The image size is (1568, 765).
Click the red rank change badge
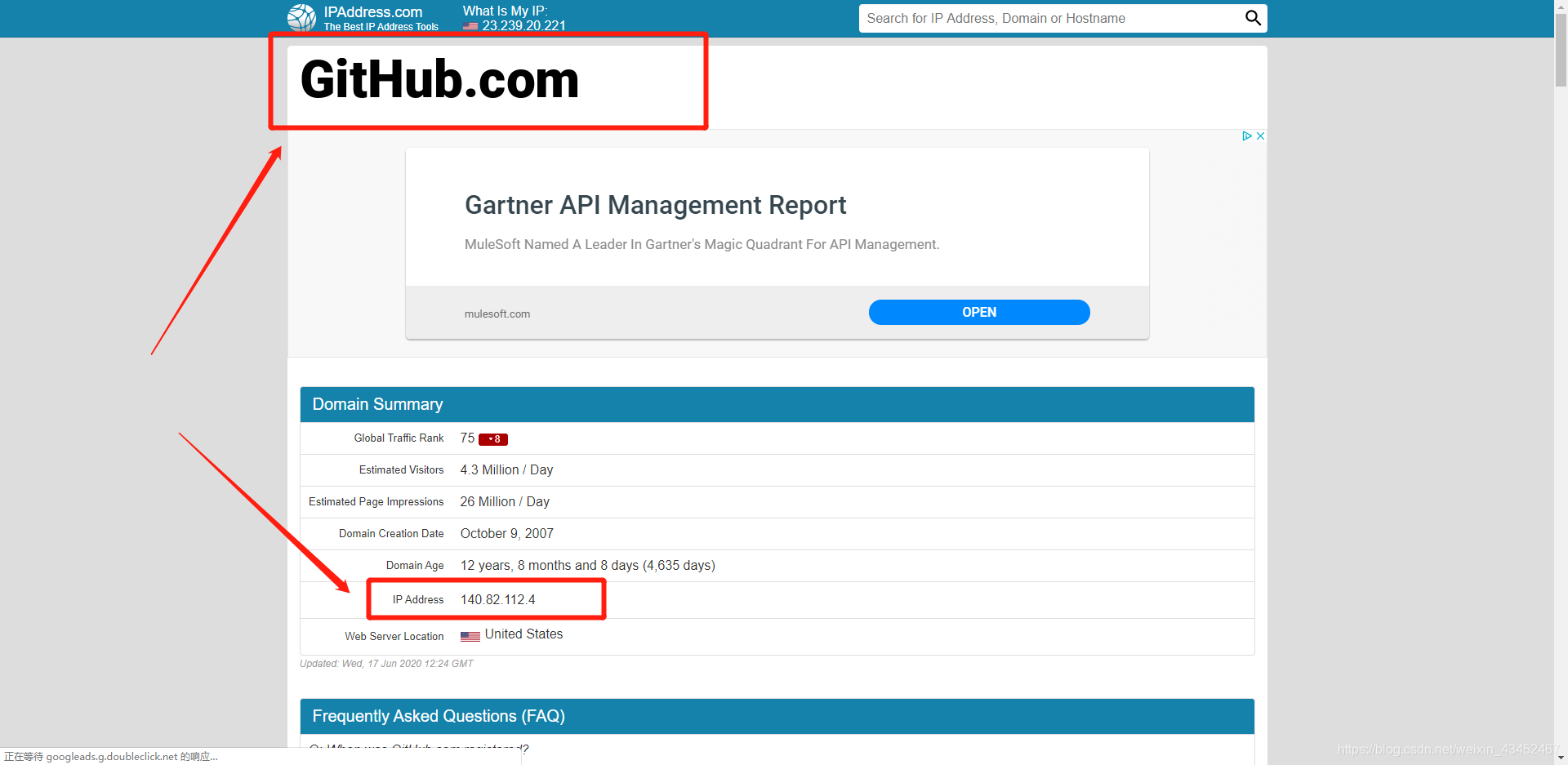[493, 439]
